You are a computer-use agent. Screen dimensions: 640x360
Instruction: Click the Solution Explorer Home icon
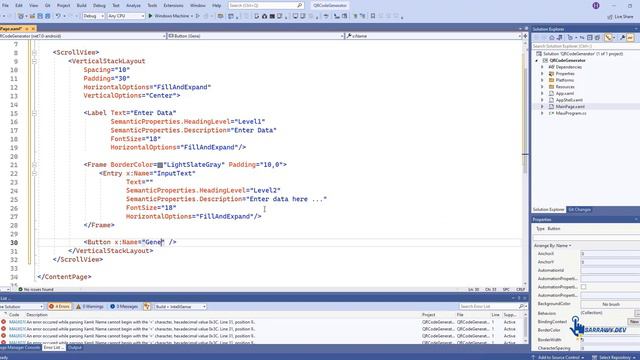click(x=552, y=38)
